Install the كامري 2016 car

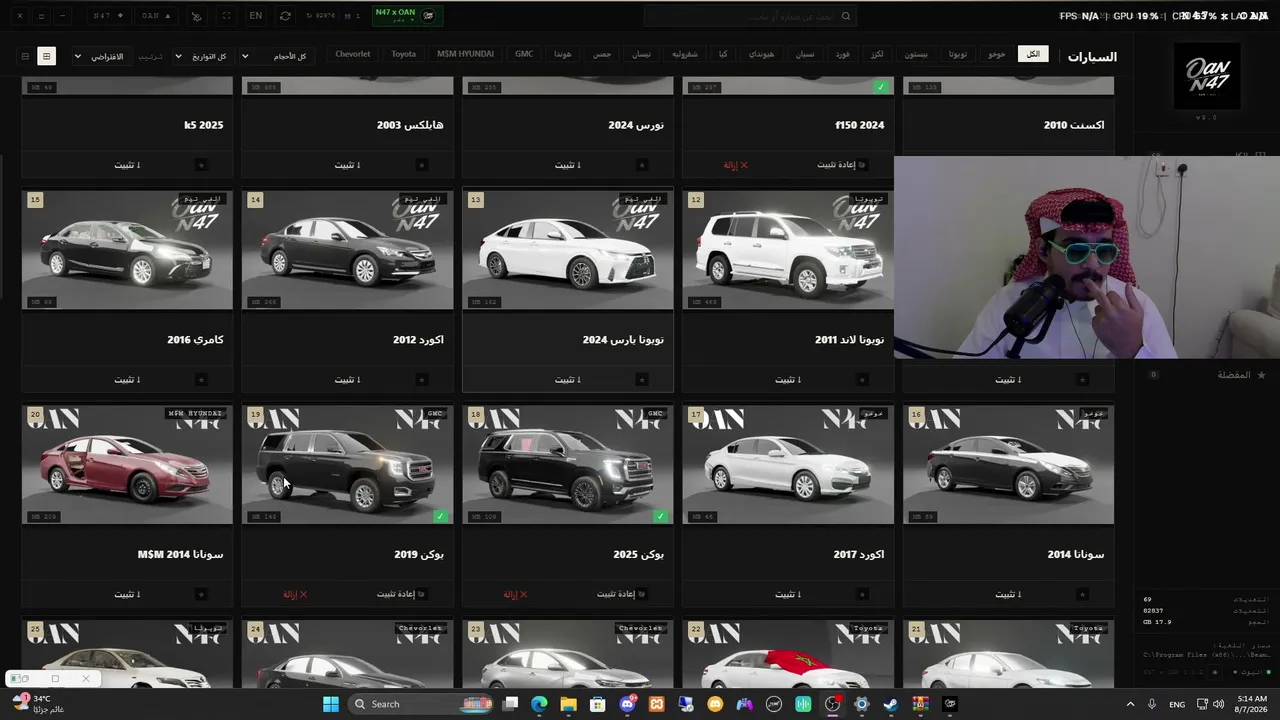(x=127, y=380)
